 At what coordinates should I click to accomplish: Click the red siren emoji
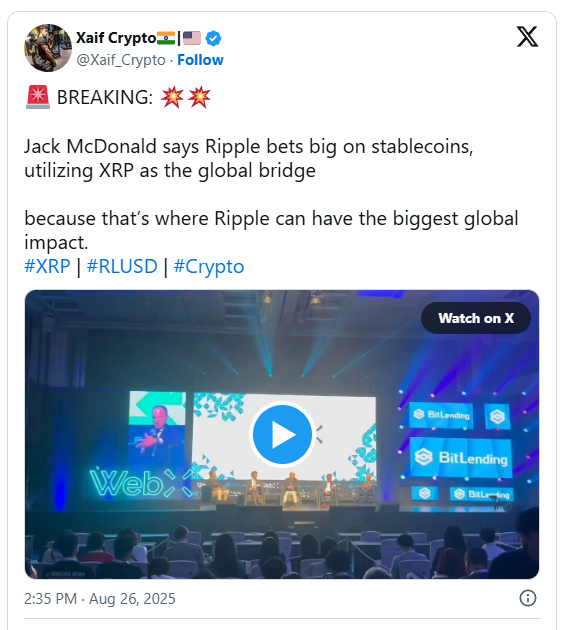(x=38, y=97)
